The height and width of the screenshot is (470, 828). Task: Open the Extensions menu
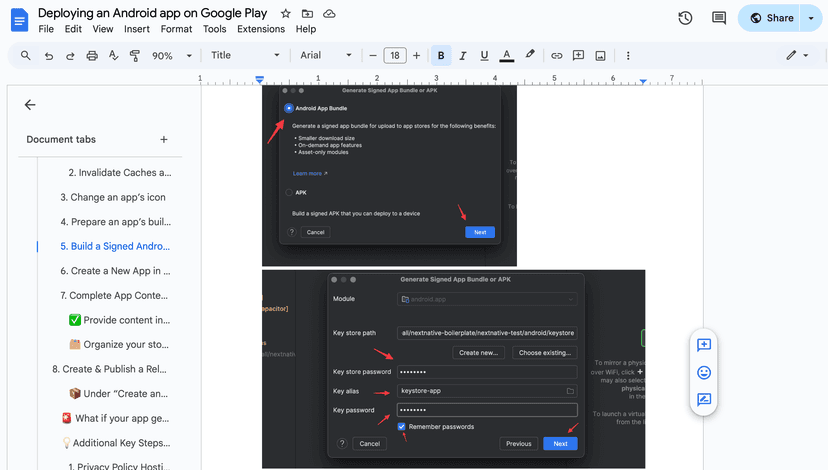click(x=261, y=29)
